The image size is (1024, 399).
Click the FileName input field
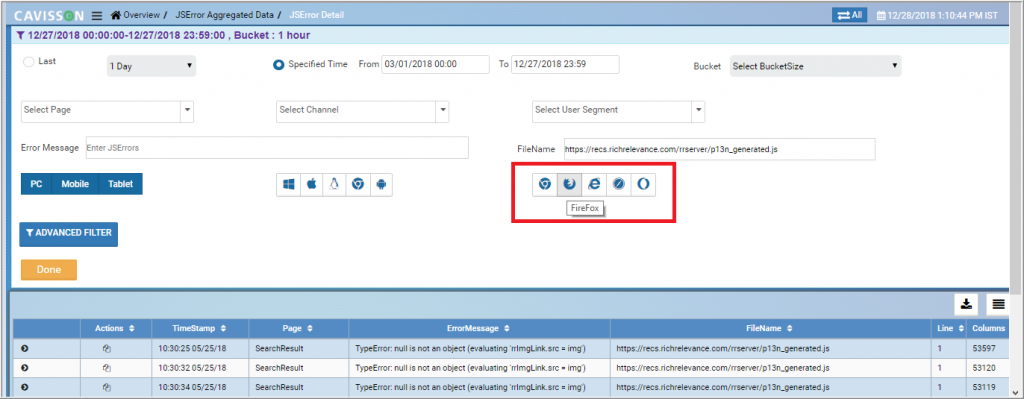pos(720,149)
